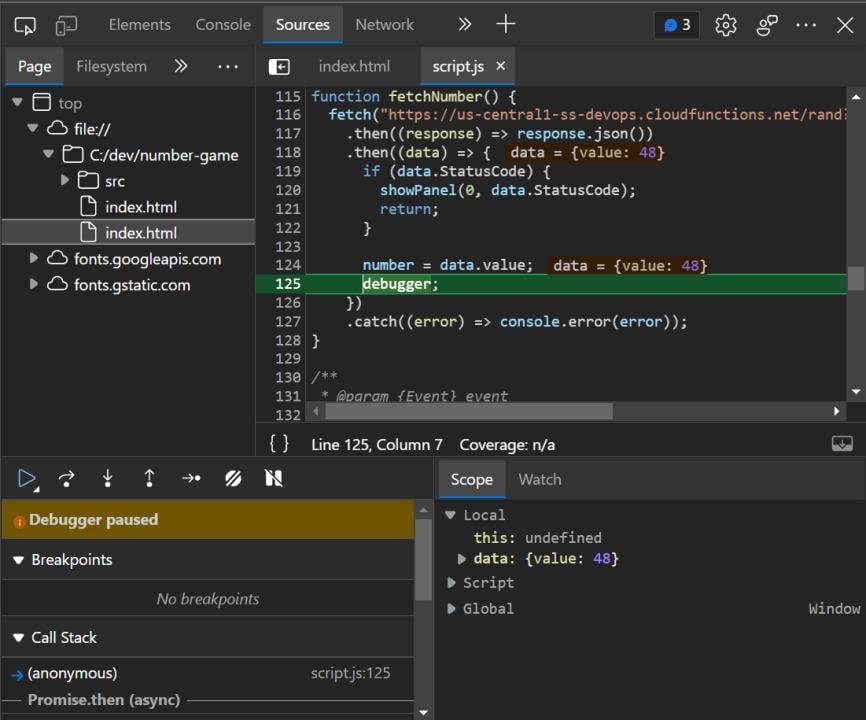Hide the navigator pane

coord(279,67)
